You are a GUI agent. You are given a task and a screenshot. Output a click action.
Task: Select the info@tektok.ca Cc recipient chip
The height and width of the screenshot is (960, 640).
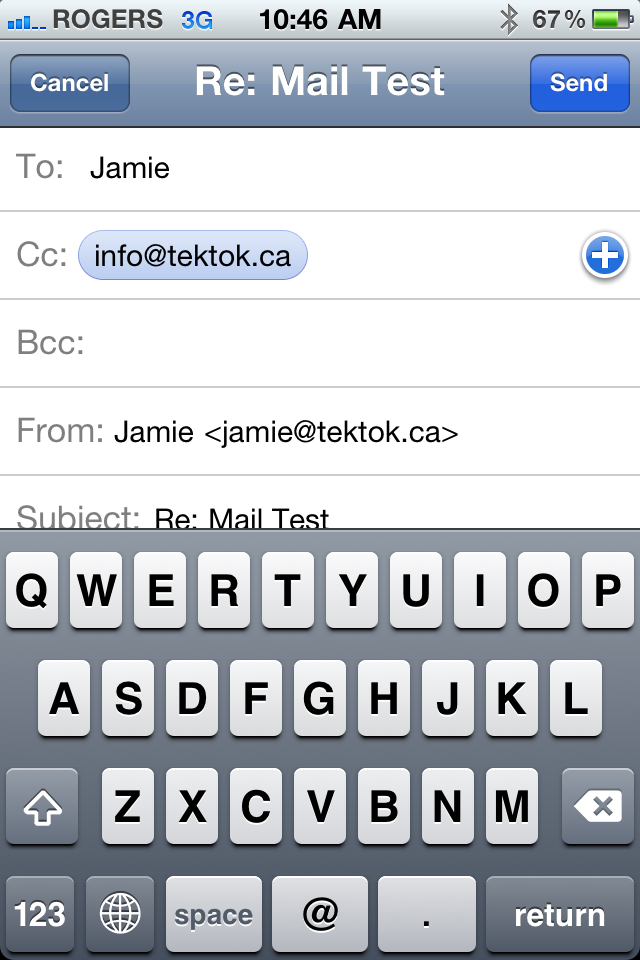click(x=192, y=256)
